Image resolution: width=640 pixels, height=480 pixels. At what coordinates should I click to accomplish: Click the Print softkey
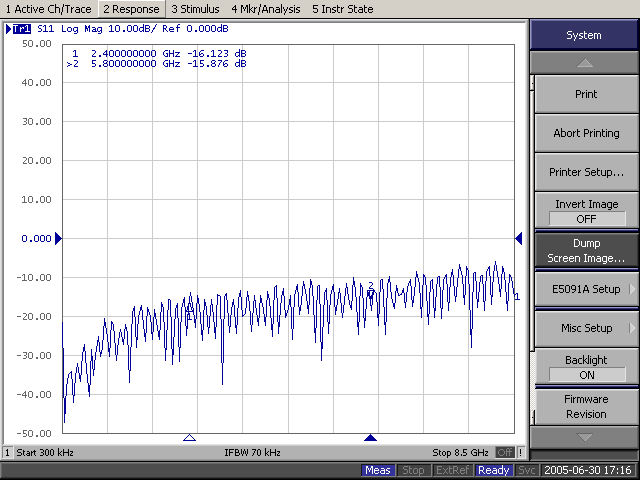click(x=587, y=94)
